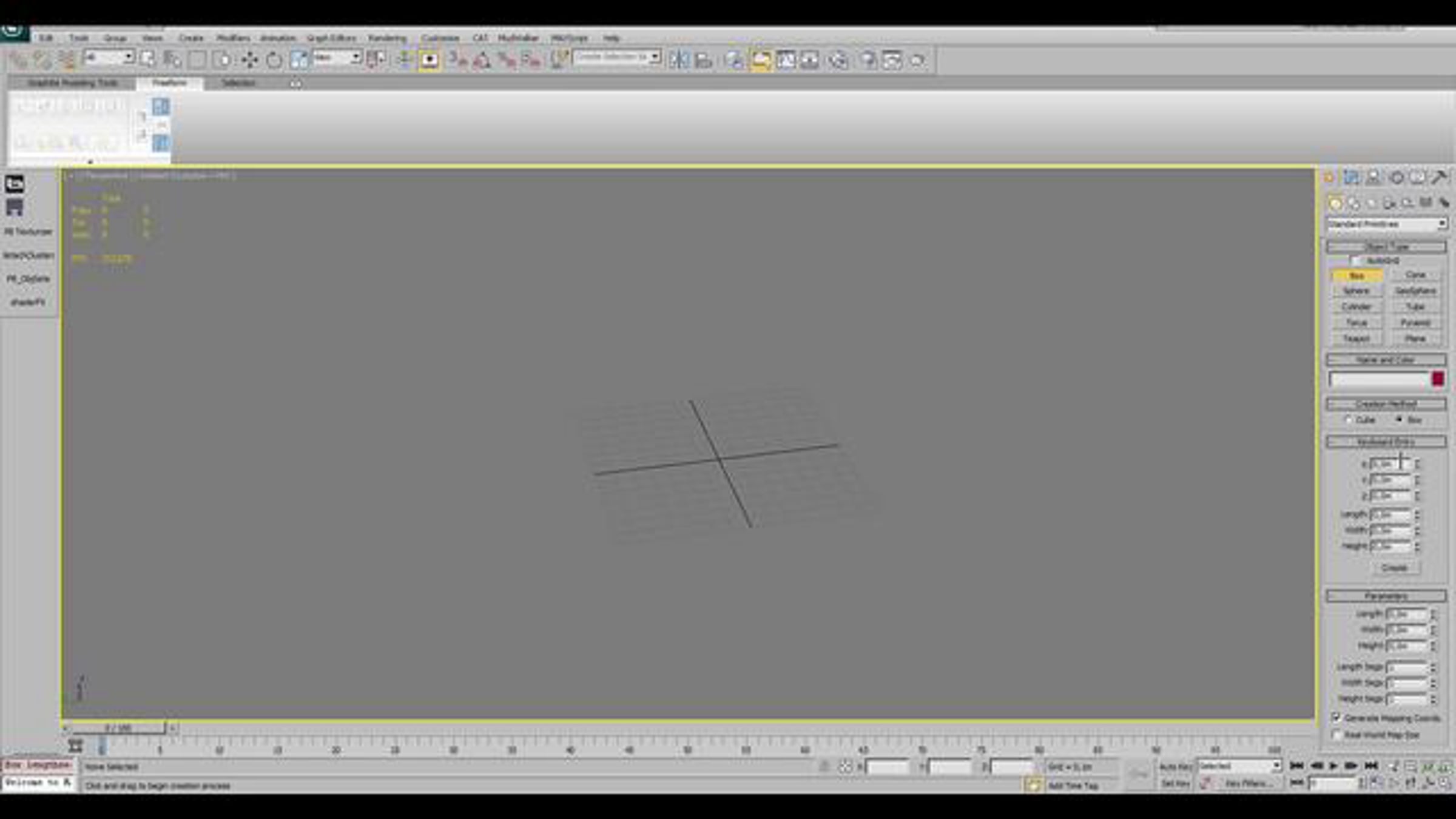Switch to the Modify panel tab icon
This screenshot has width=1456, height=819.
click(x=1351, y=177)
